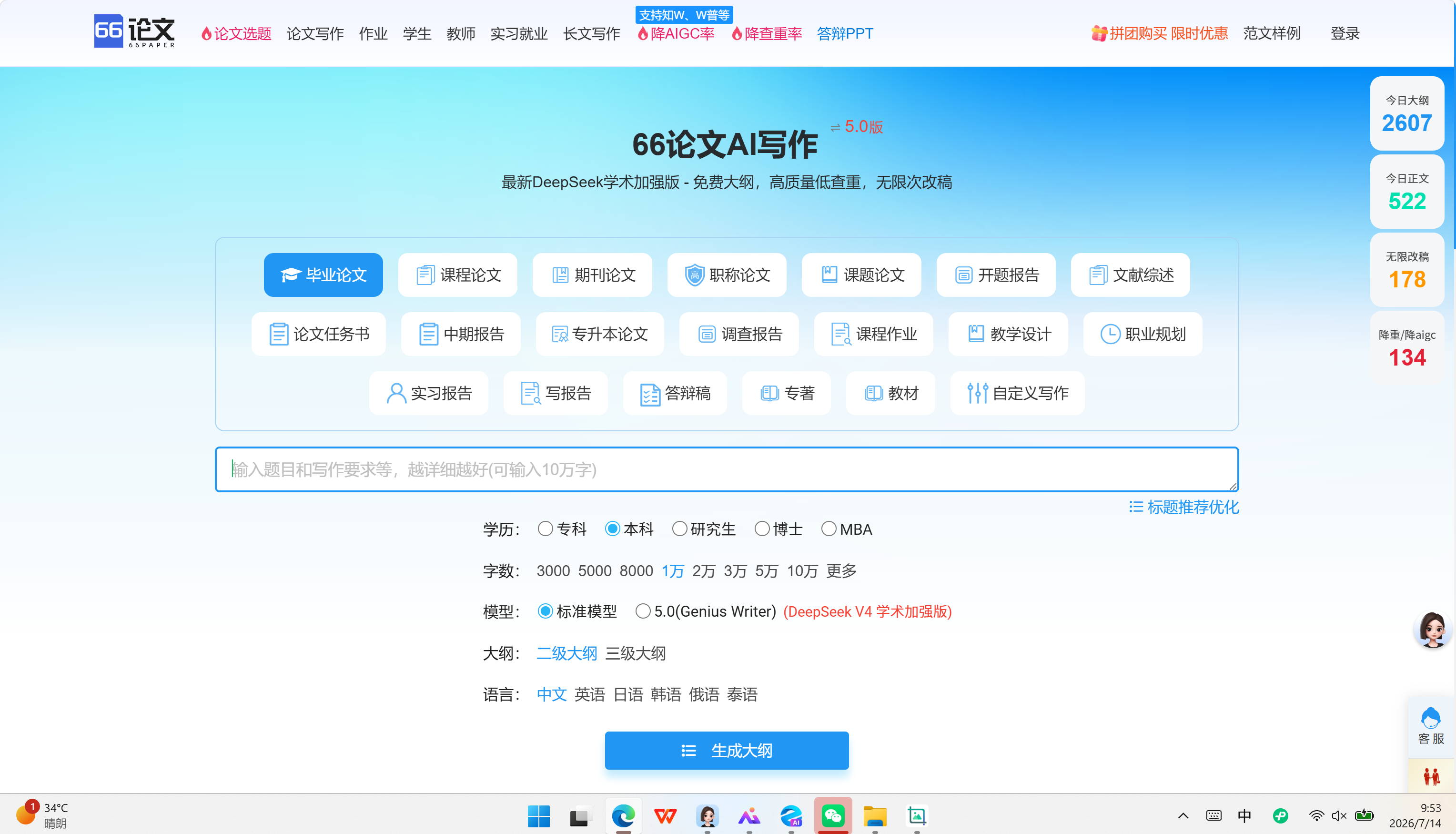Click the 生成大纲 generate outline button
The image size is (1456, 834).
click(x=727, y=751)
